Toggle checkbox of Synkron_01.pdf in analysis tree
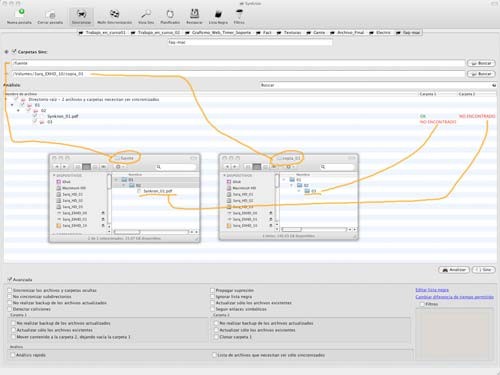 coord(35,116)
